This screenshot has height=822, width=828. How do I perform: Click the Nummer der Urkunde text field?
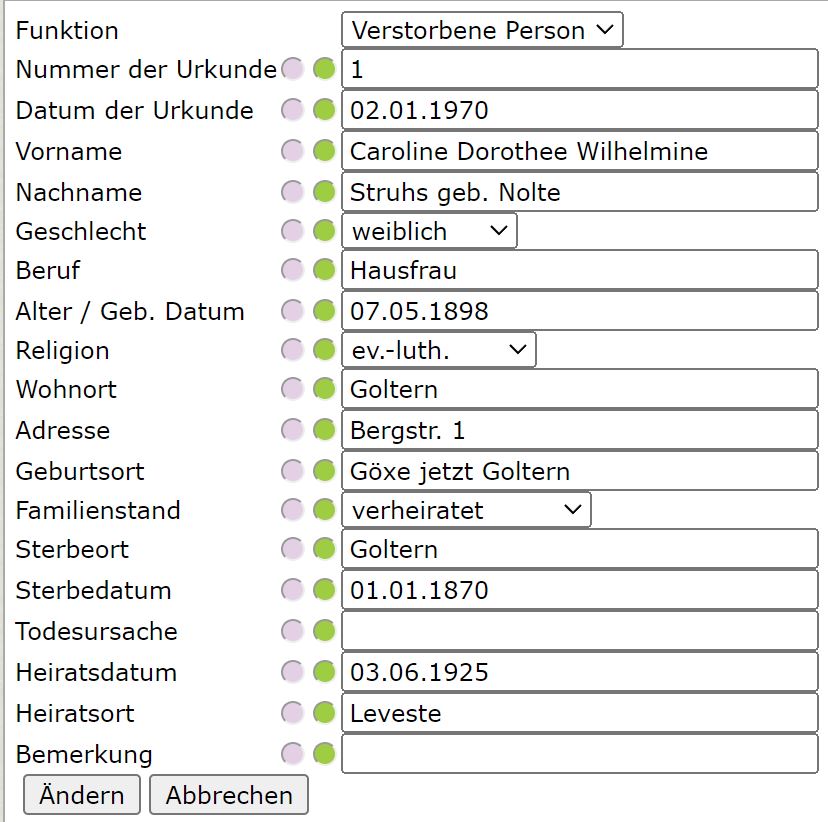579,69
